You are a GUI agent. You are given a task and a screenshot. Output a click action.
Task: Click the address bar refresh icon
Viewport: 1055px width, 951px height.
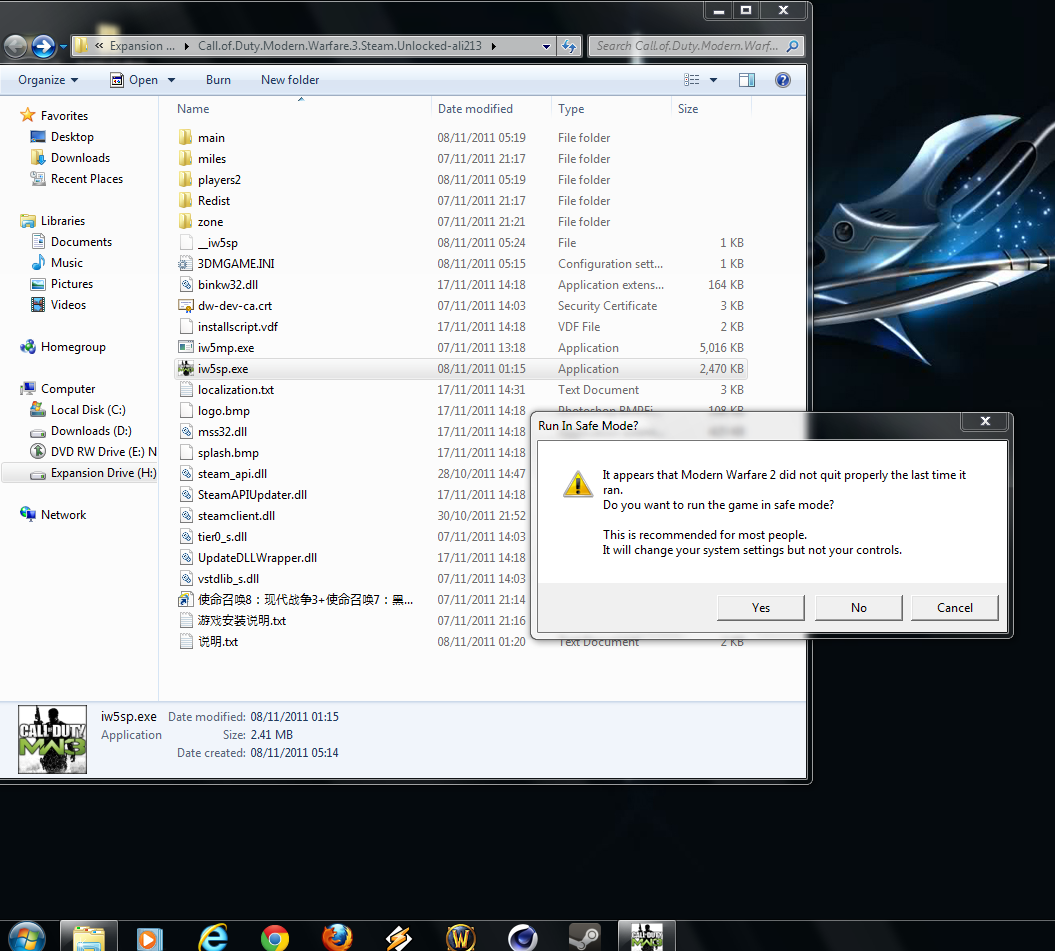tap(569, 46)
